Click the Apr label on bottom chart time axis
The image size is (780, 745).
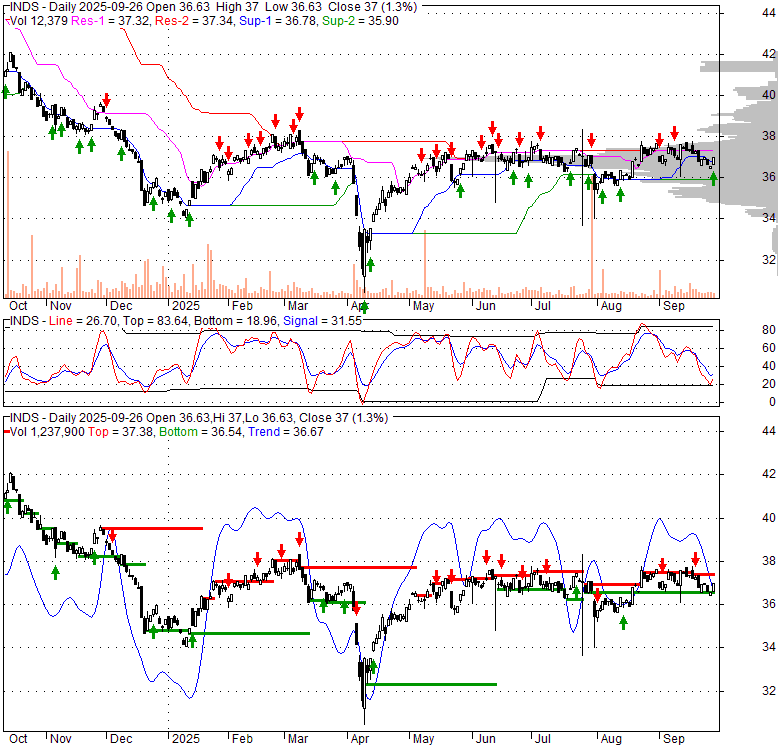(x=360, y=739)
